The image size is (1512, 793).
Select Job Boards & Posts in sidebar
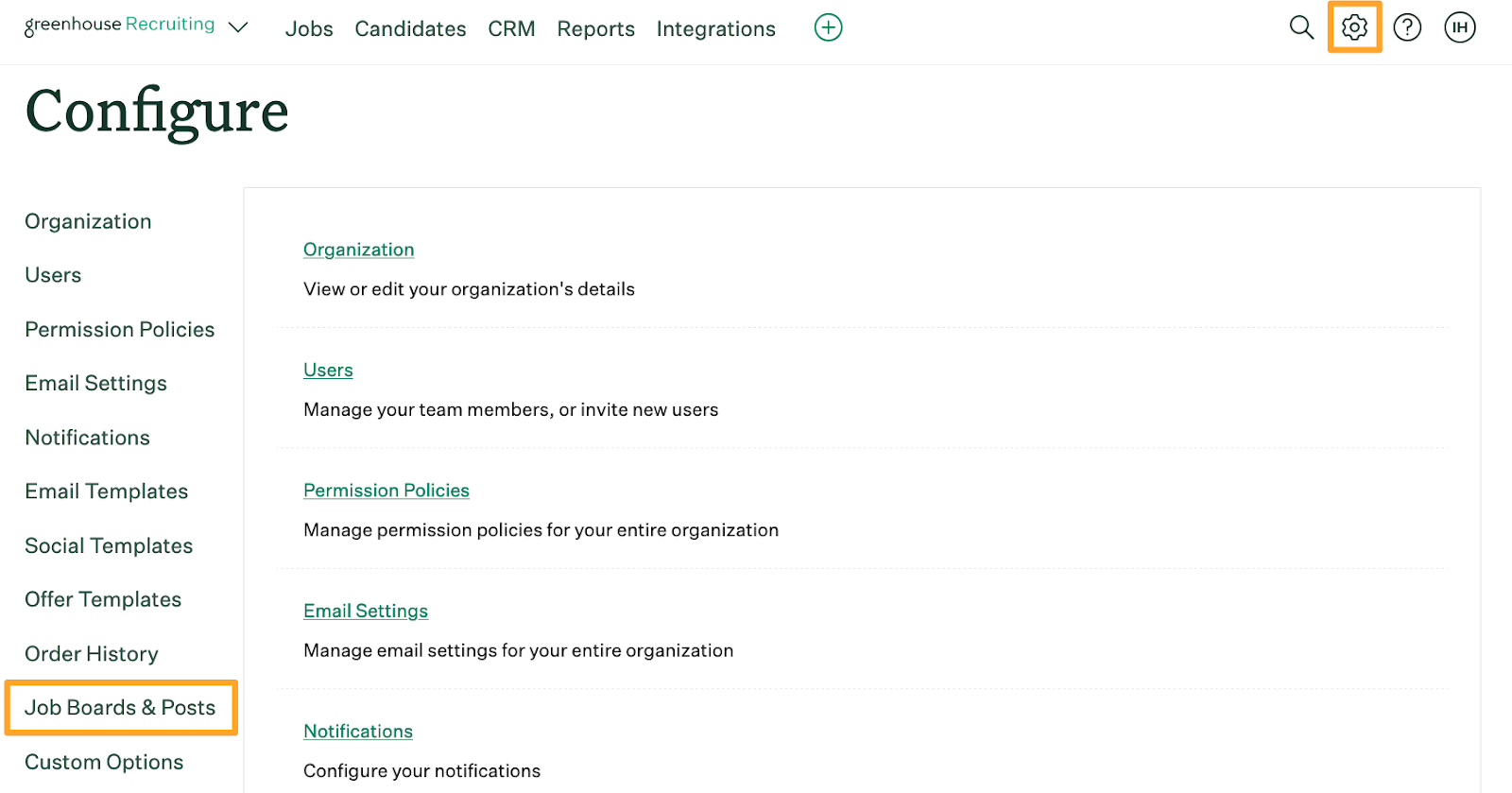[x=120, y=708]
